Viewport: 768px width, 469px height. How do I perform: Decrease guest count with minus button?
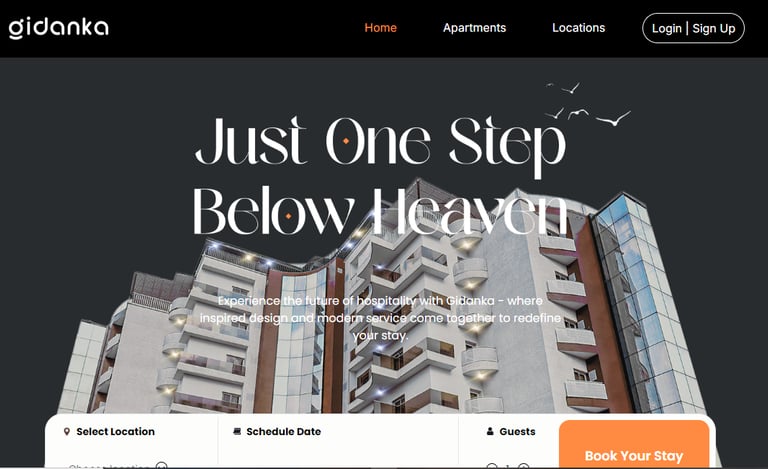click(492, 466)
